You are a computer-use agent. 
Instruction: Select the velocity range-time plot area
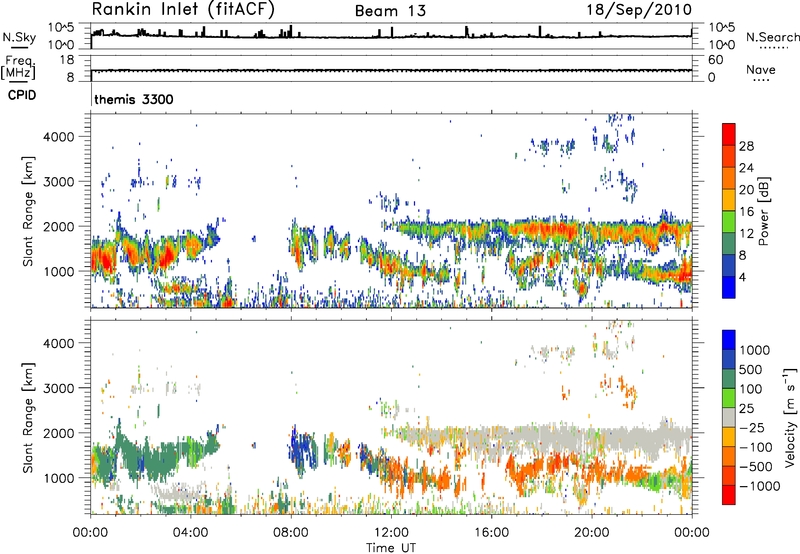click(x=391, y=417)
